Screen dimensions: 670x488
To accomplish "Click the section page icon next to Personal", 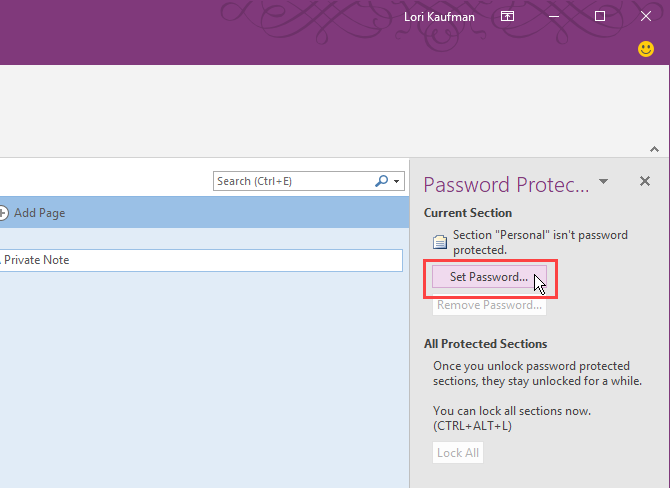I will pos(440,242).
